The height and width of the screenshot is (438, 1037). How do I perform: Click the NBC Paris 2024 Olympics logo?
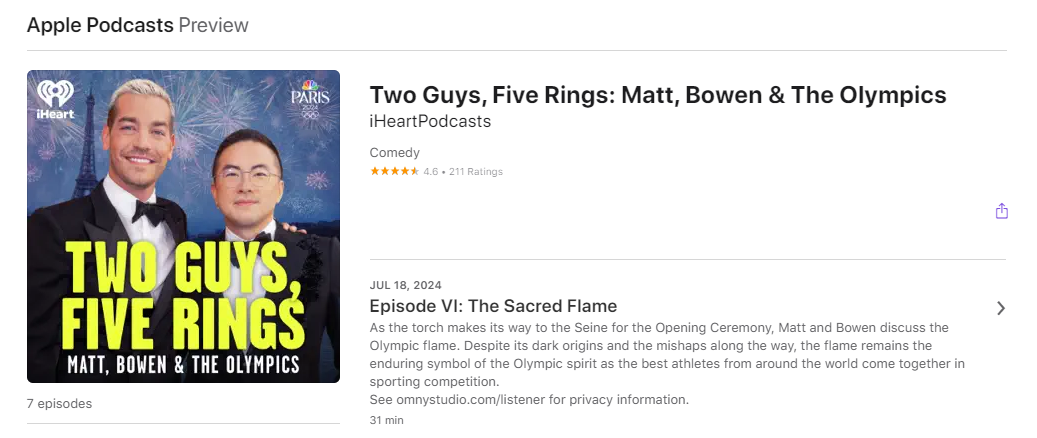point(309,100)
